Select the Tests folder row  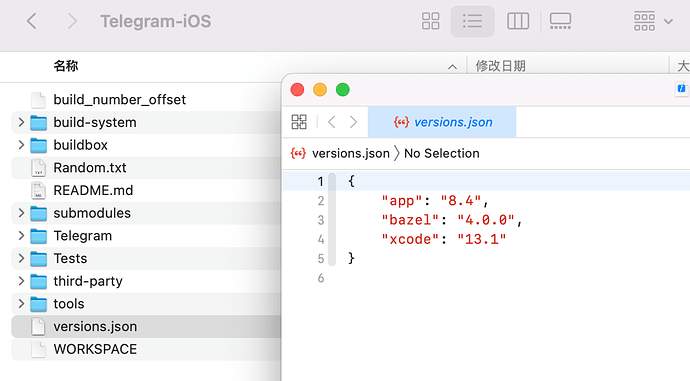click(146, 258)
